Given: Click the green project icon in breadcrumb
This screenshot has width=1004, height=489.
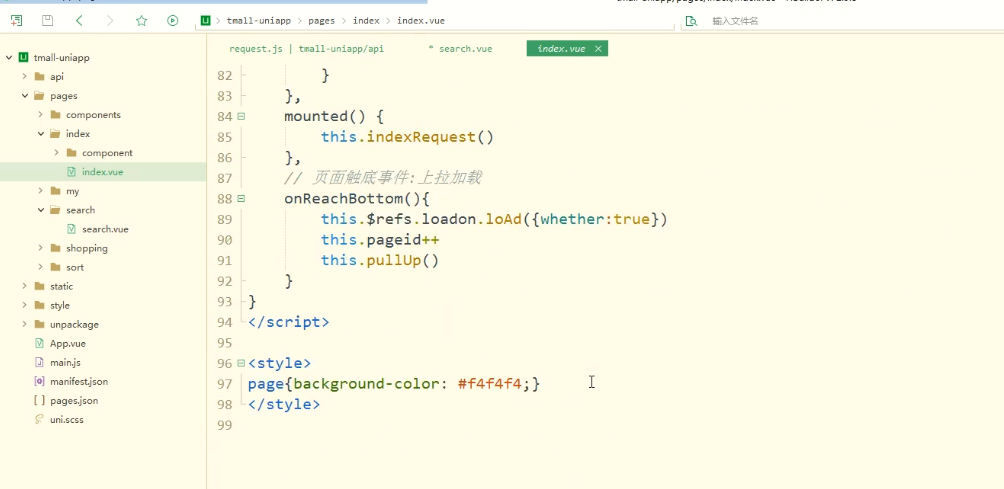Looking at the screenshot, I should (206, 20).
